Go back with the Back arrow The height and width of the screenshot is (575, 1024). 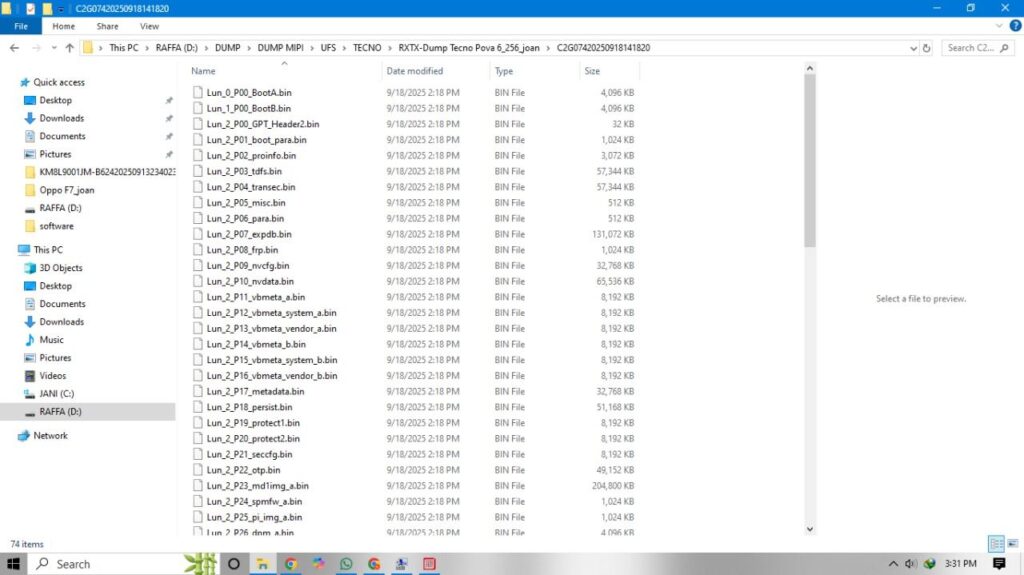tap(14, 48)
